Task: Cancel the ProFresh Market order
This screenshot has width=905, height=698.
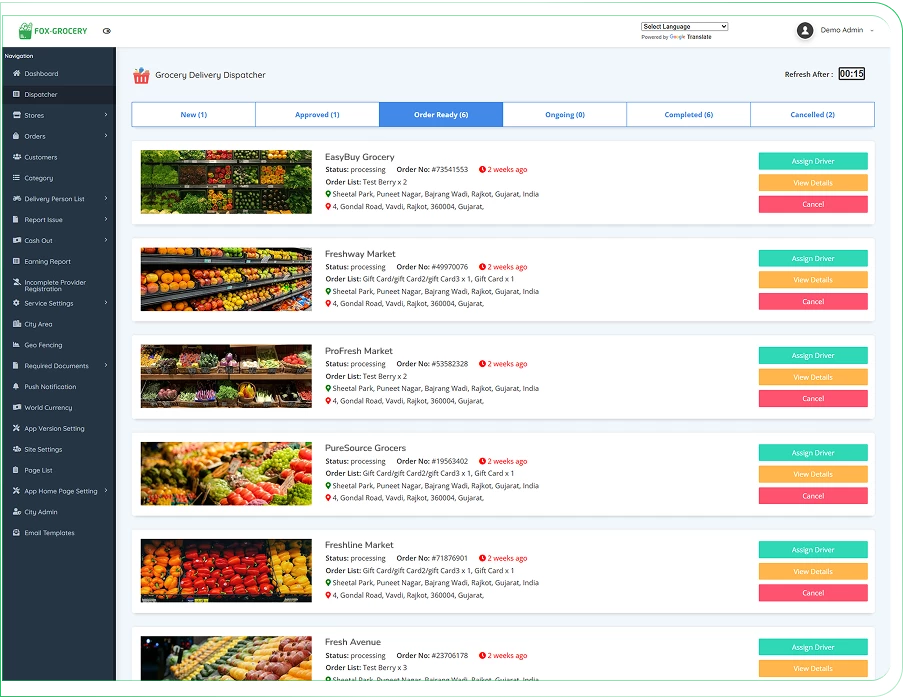Action: (813, 398)
